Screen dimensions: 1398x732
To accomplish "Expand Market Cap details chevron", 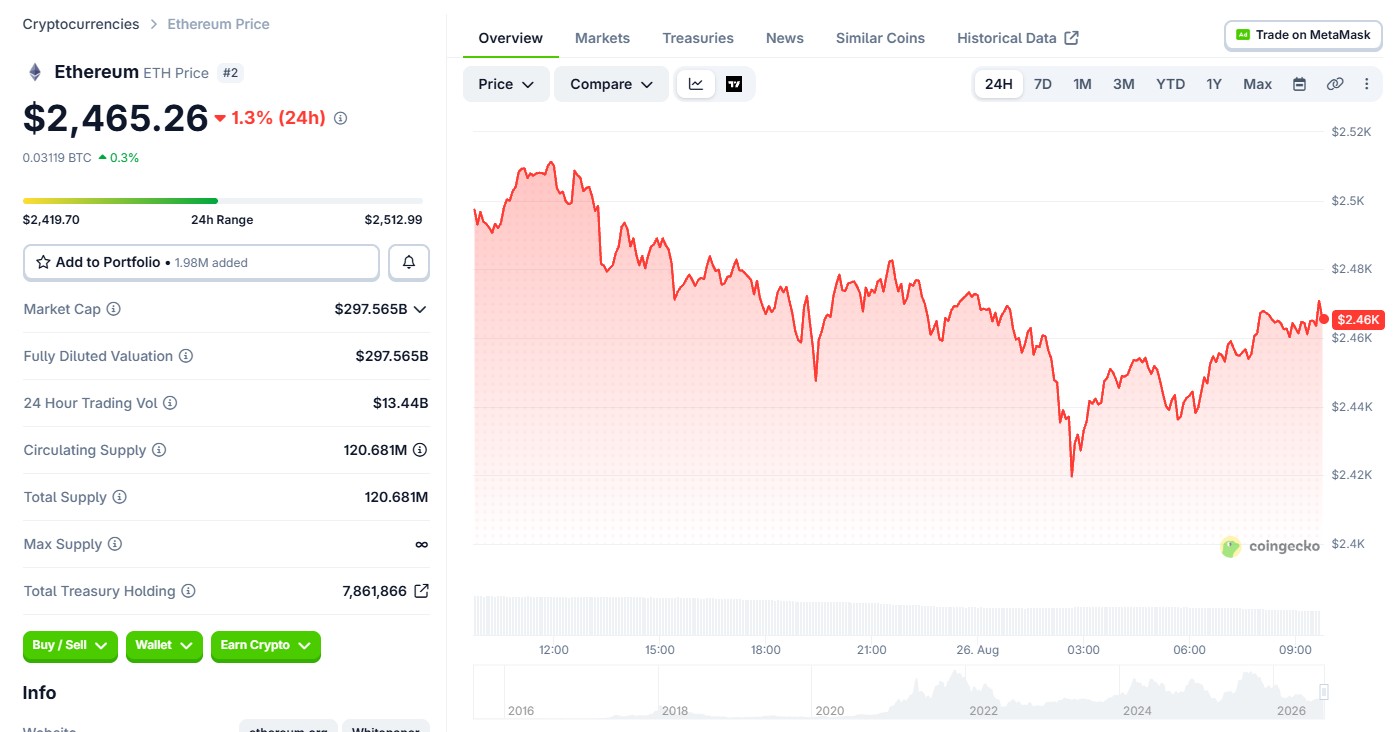I will [x=420, y=309].
